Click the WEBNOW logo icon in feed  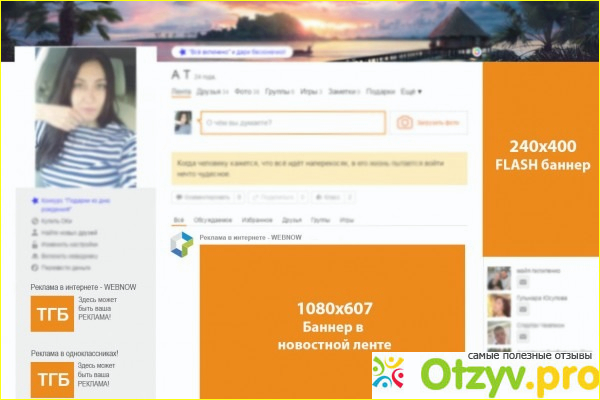pos(181,244)
